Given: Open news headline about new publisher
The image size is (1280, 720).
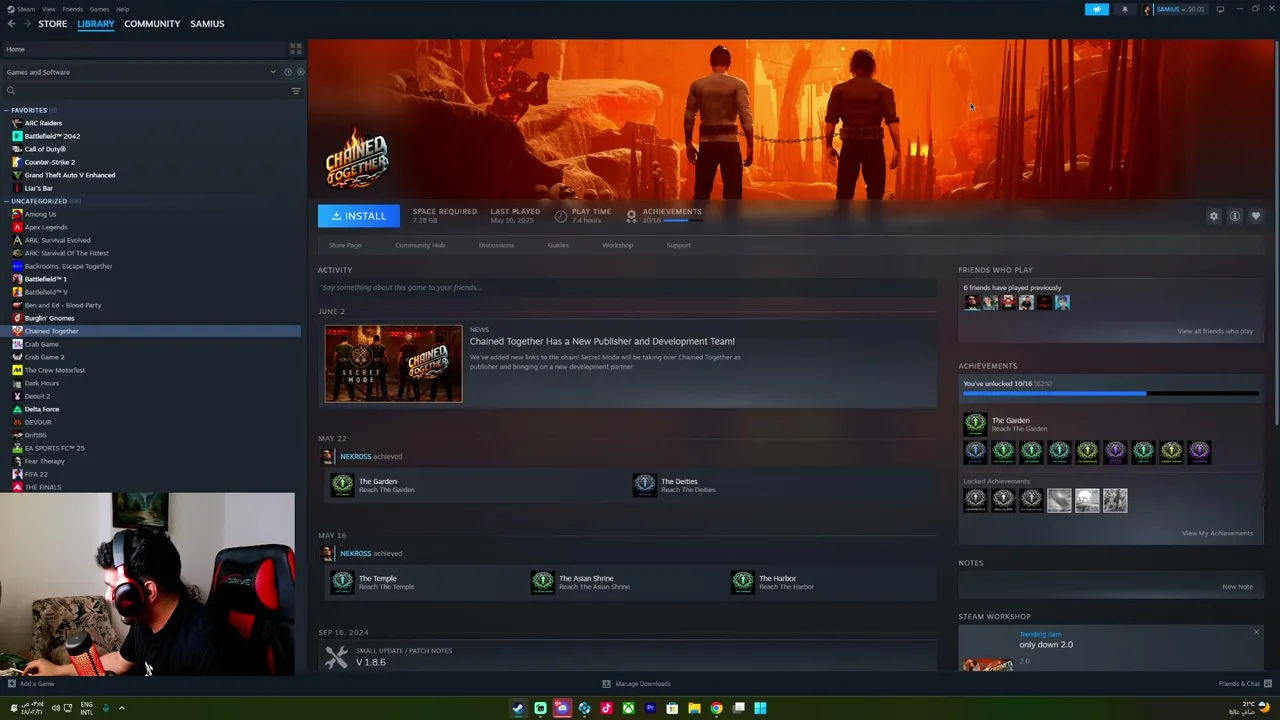Looking at the screenshot, I should [x=602, y=341].
